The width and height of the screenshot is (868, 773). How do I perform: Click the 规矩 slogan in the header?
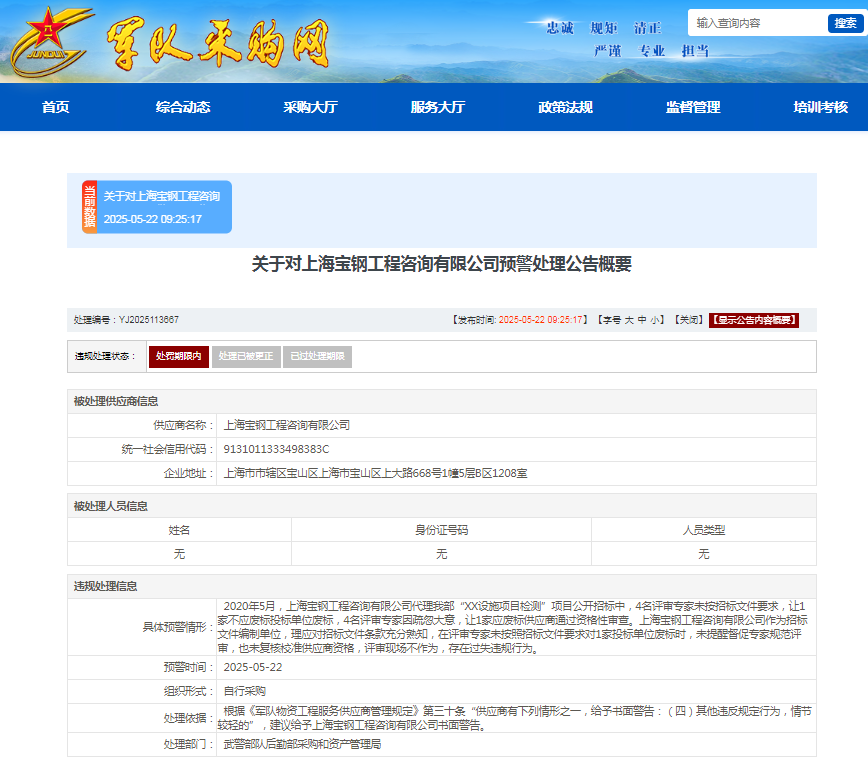click(x=603, y=28)
